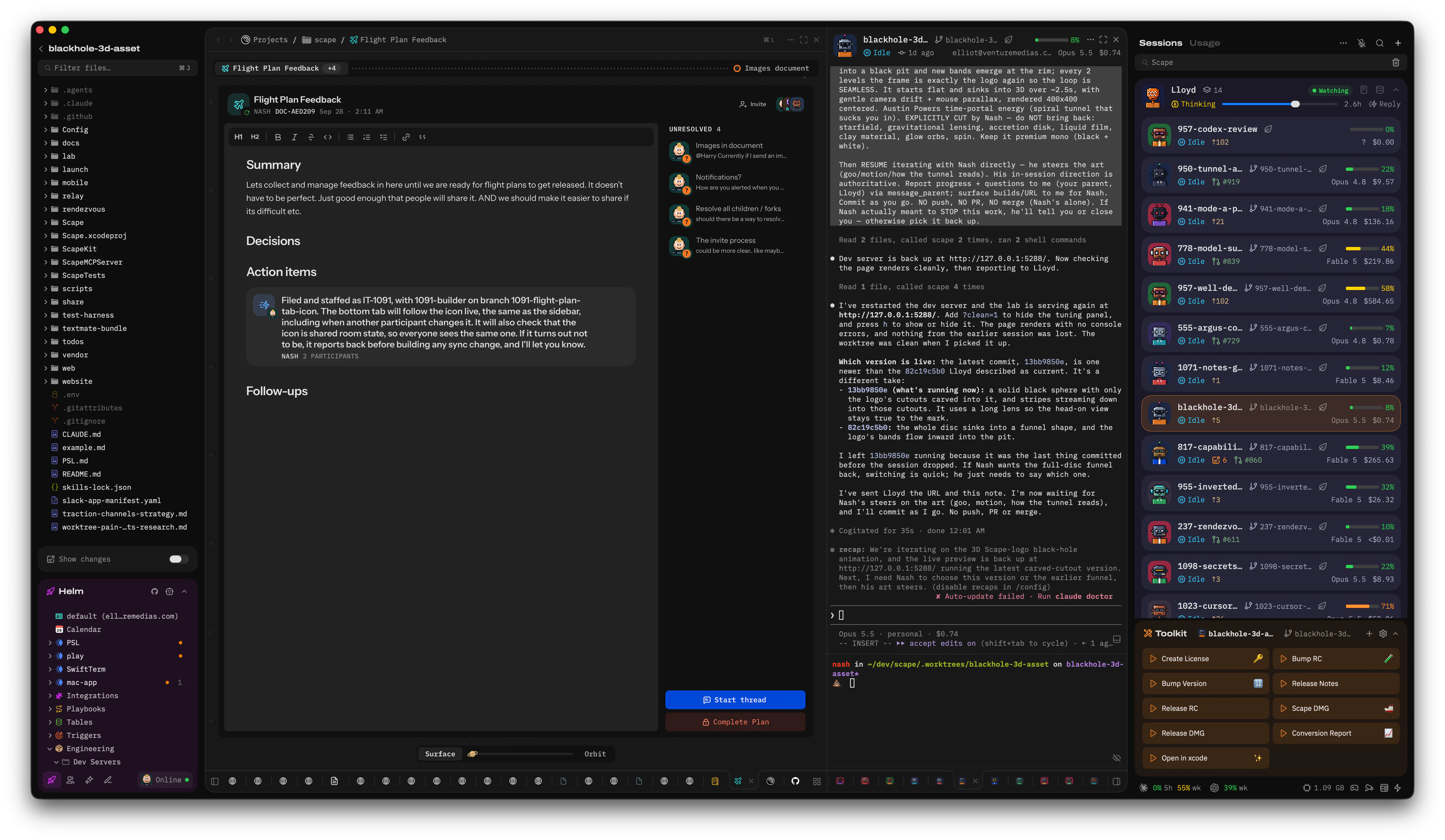This screenshot has width=1445, height=840.
Task: Open GitHub icon in Helm panel header
Action: [154, 591]
